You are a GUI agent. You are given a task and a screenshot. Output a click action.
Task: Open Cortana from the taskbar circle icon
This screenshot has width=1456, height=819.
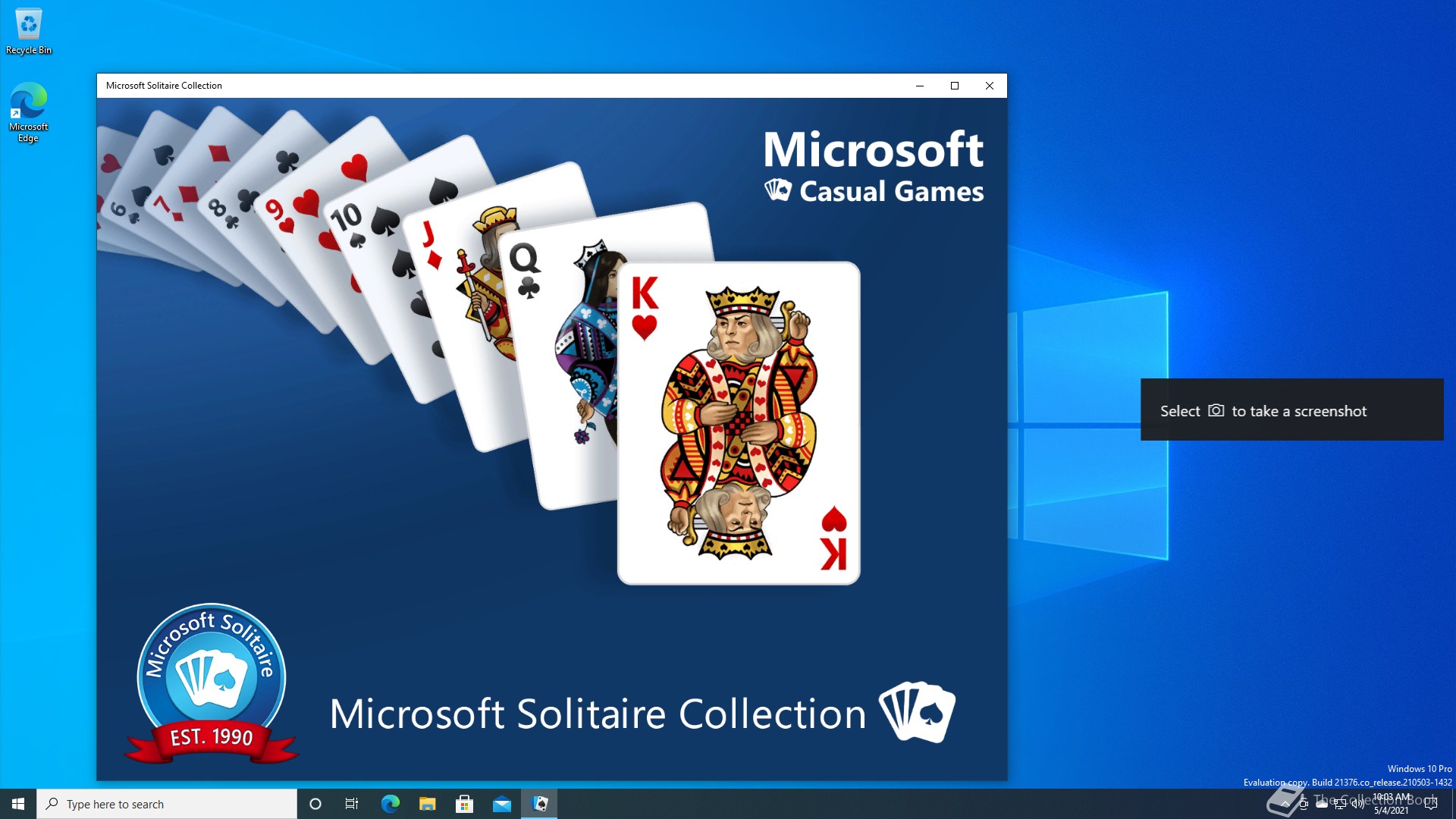[315, 804]
